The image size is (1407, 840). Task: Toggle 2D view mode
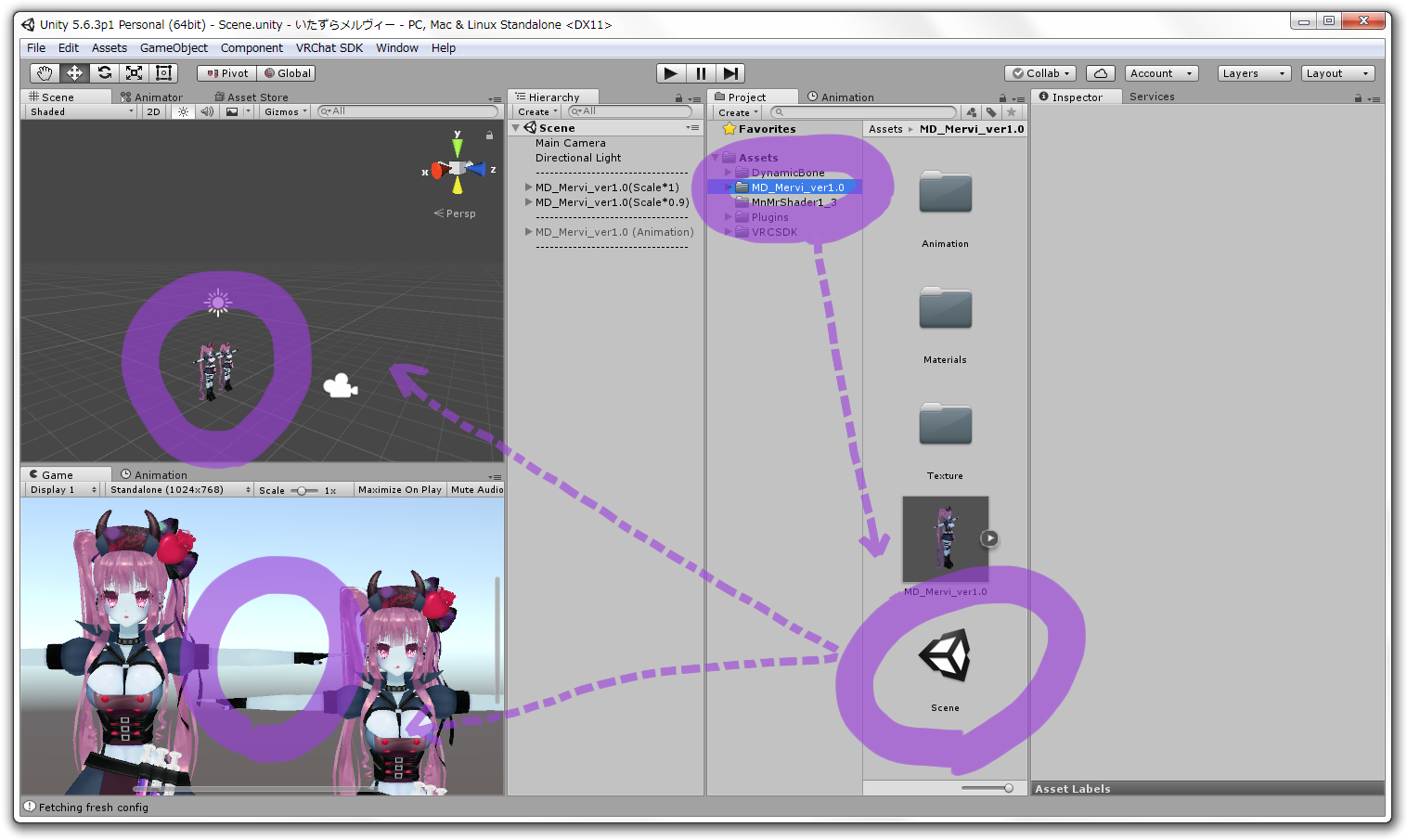point(154,111)
